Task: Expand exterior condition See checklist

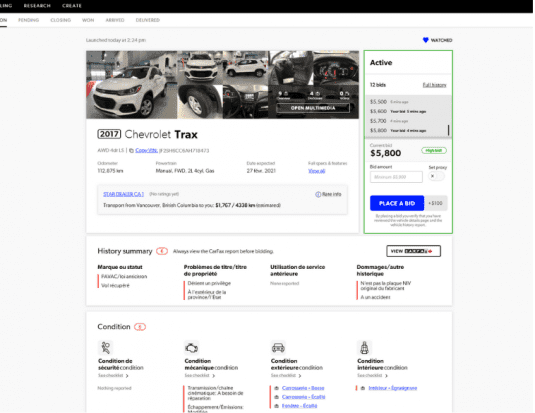Action: [286, 375]
